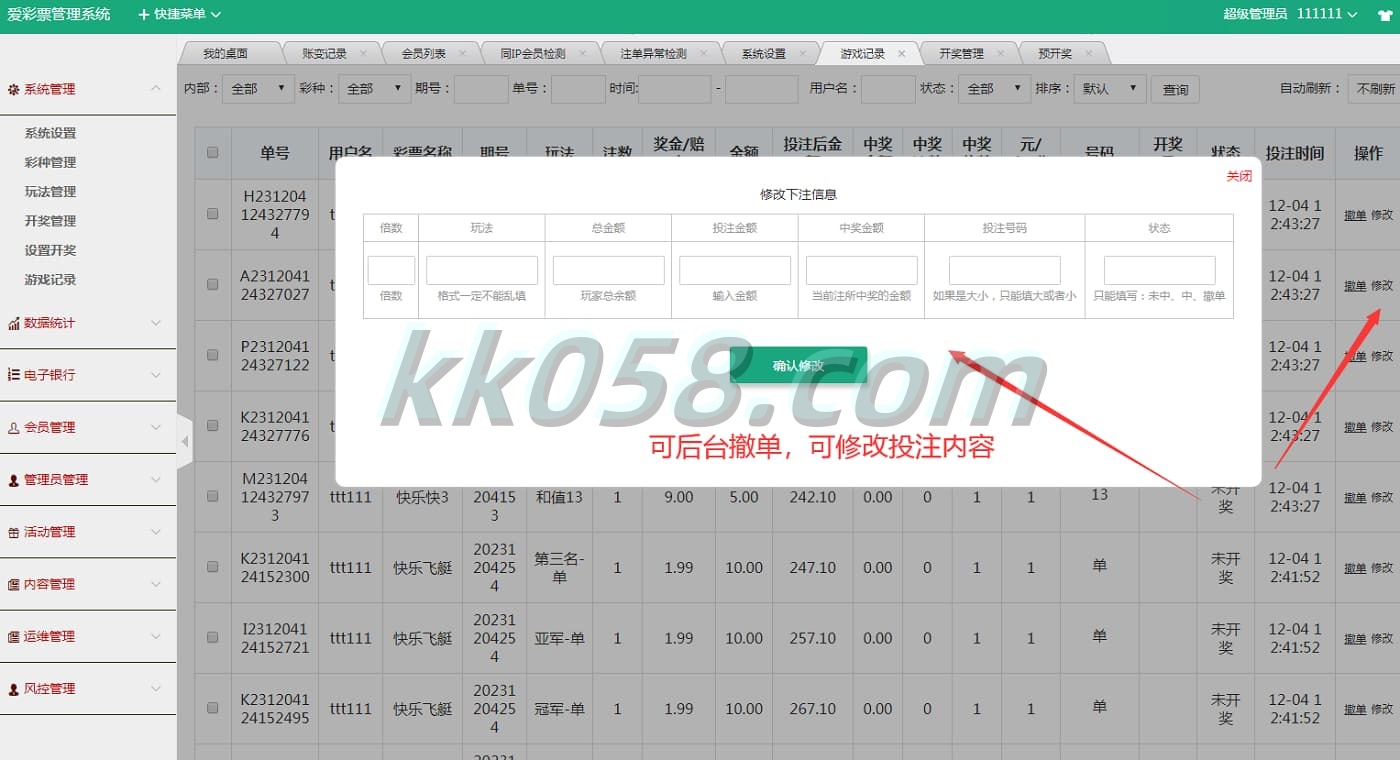Click 修改 for order K231204124152300
1400x760 pixels.
click(x=1382, y=568)
